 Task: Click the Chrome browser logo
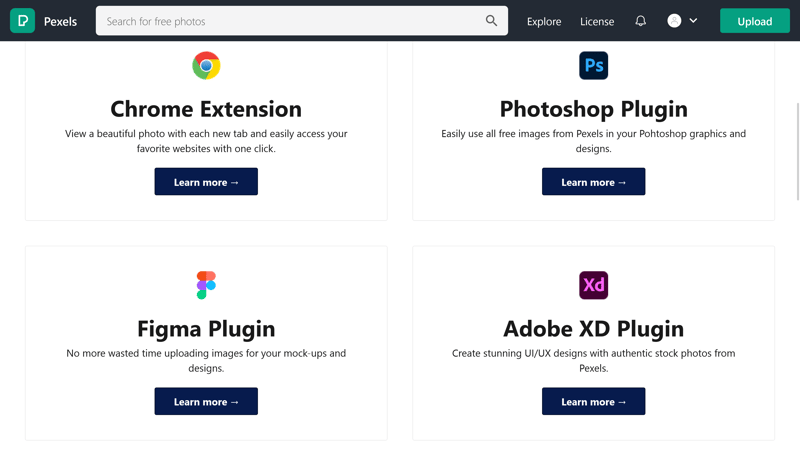[x=206, y=66]
